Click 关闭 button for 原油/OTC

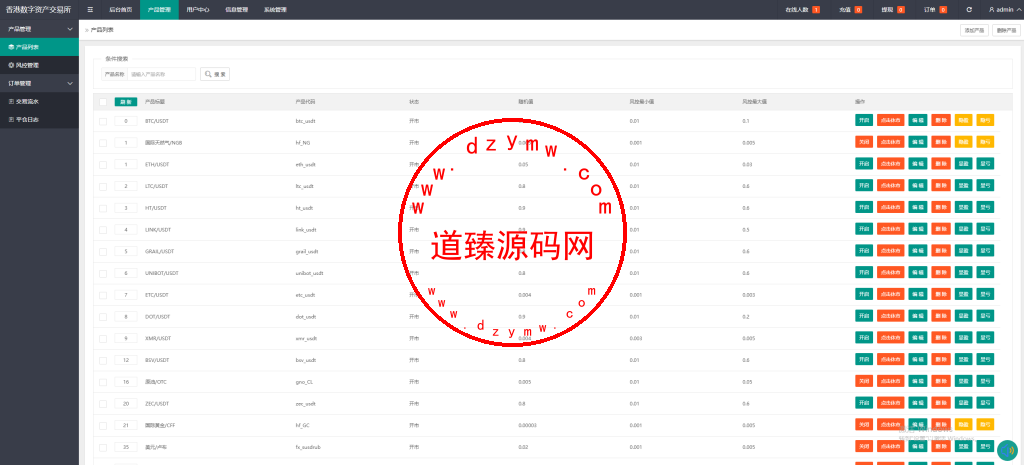click(864, 381)
